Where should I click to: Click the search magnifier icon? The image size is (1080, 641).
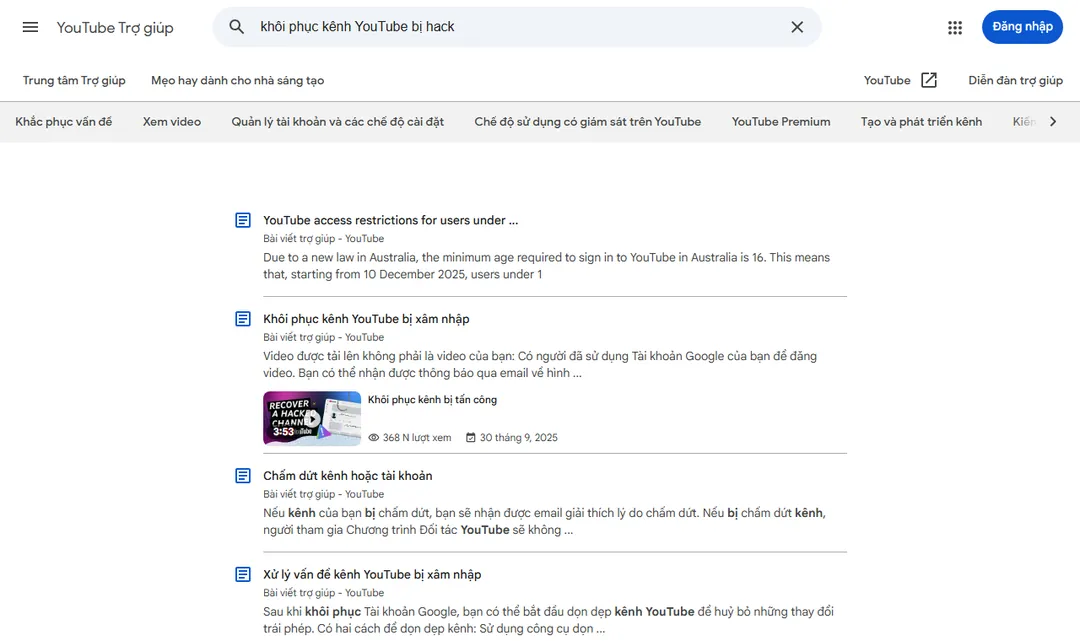[236, 27]
